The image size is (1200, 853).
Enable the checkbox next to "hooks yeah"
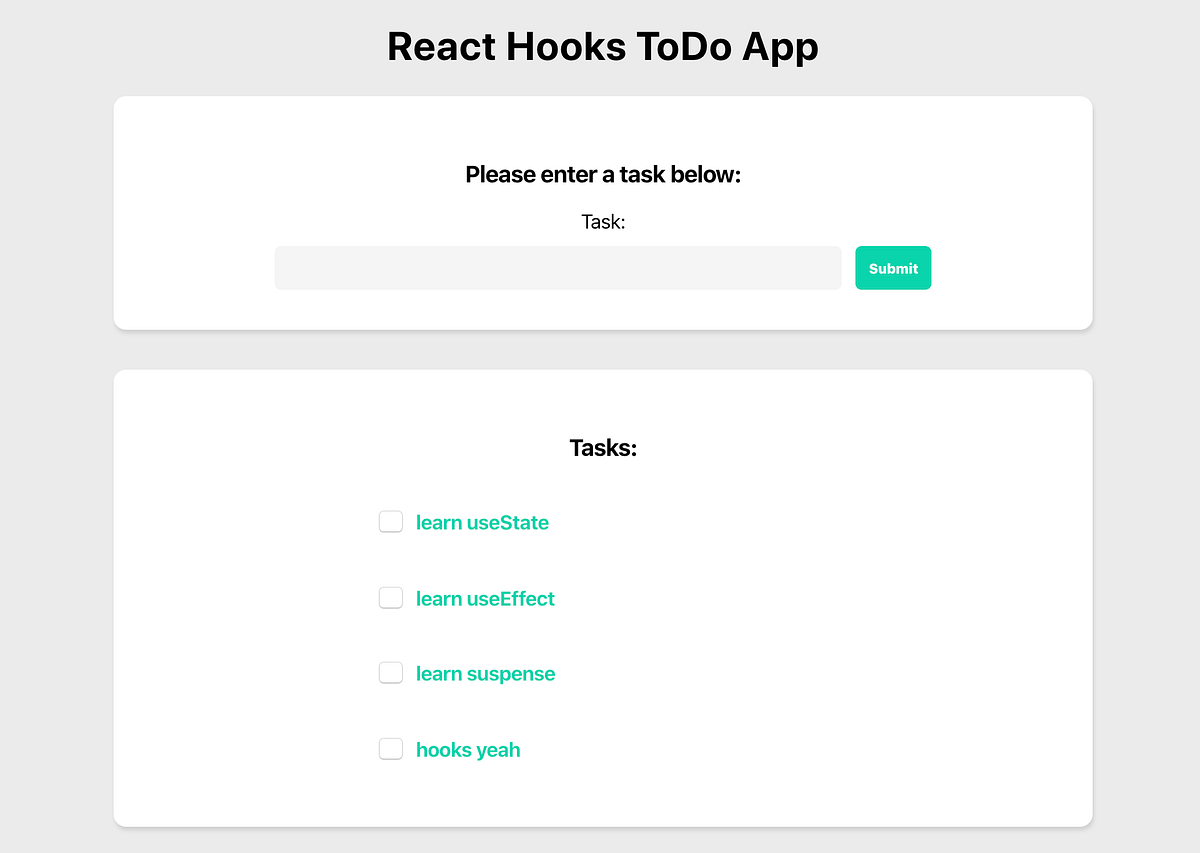390,748
